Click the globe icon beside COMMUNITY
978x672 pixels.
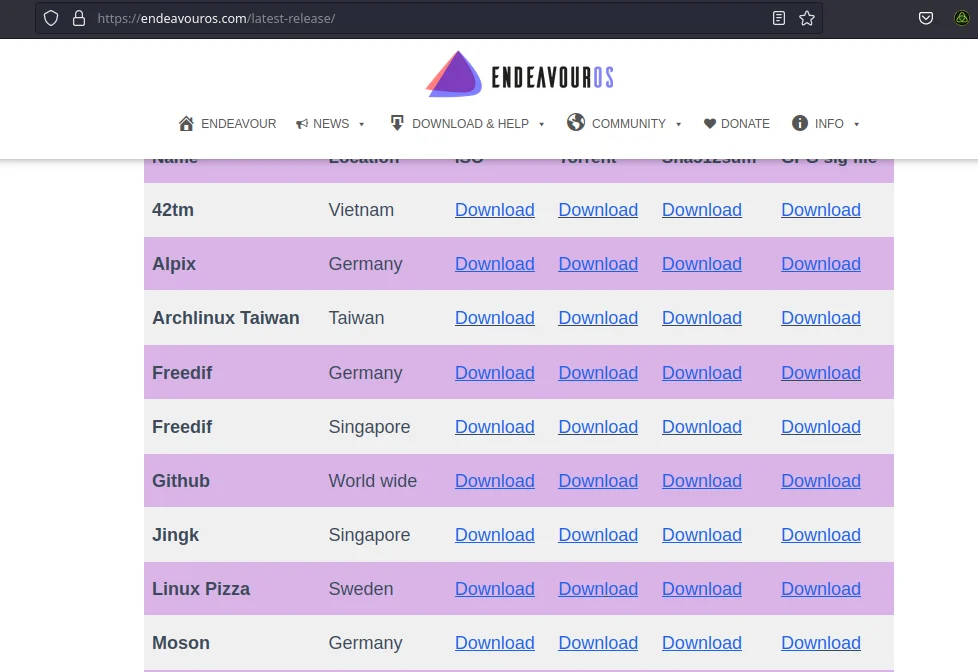pos(576,122)
